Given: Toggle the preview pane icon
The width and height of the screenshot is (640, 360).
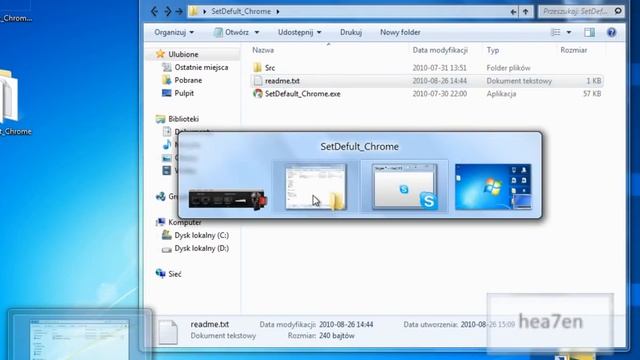Looking at the screenshot, I should (589, 32).
